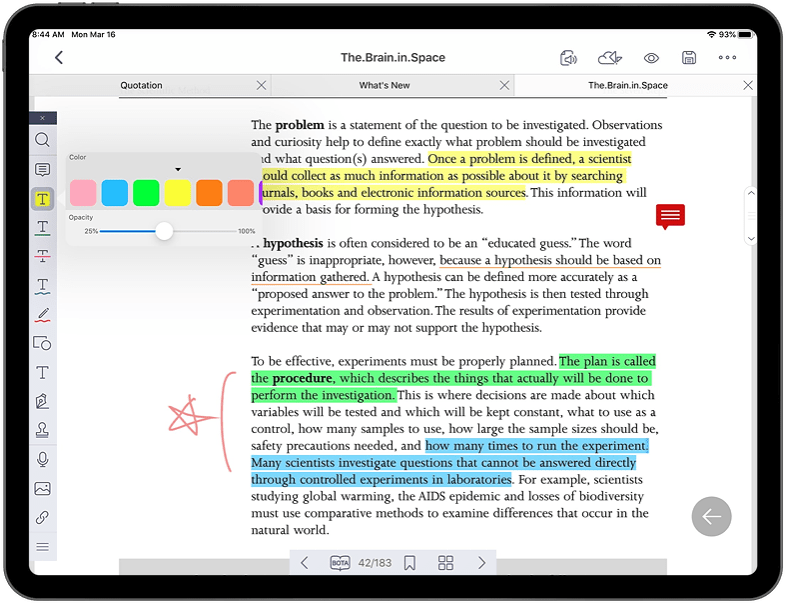Click the 42/183 page number
This screenshot has height=603, width=786.
[374, 563]
